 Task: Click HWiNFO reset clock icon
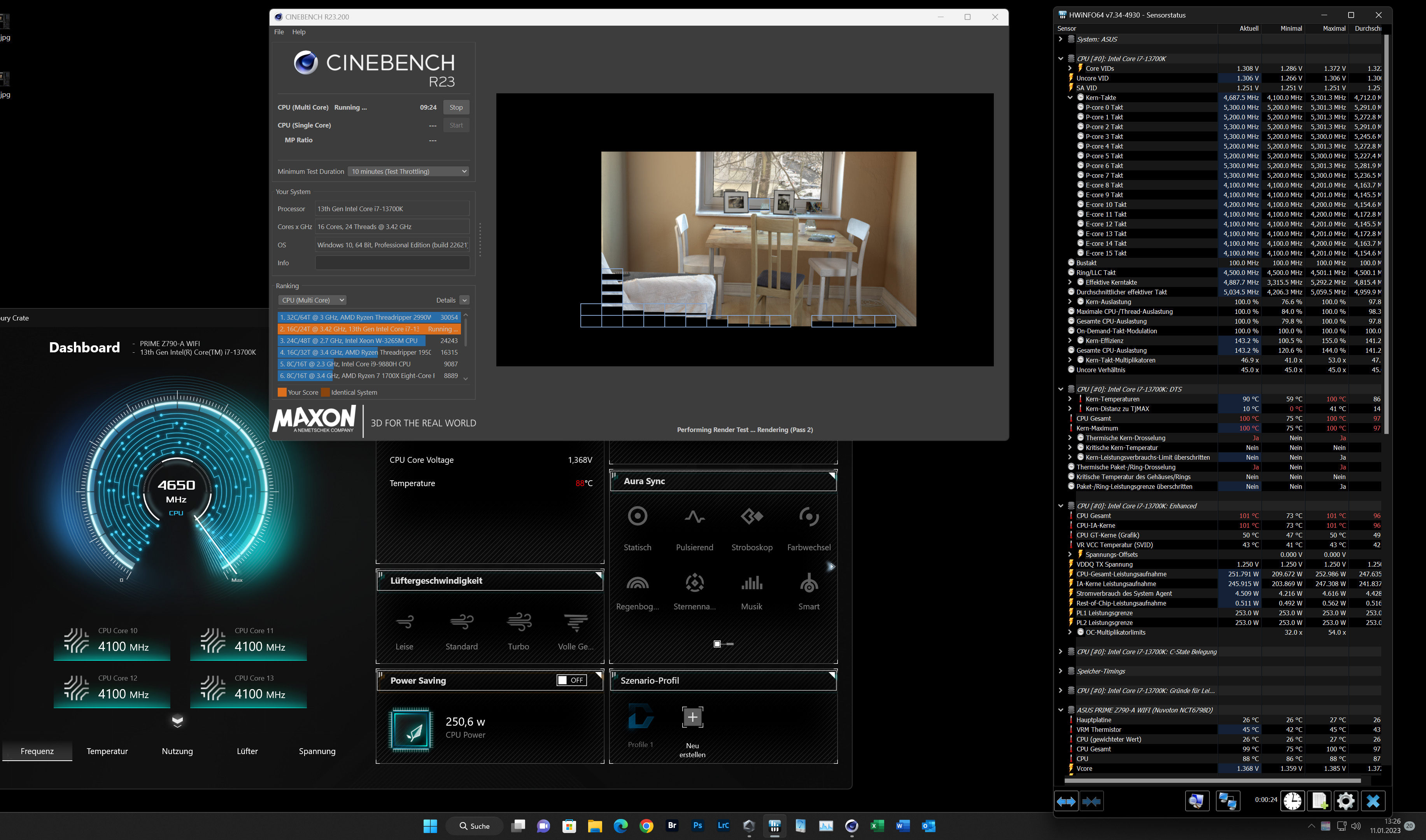[1293, 801]
